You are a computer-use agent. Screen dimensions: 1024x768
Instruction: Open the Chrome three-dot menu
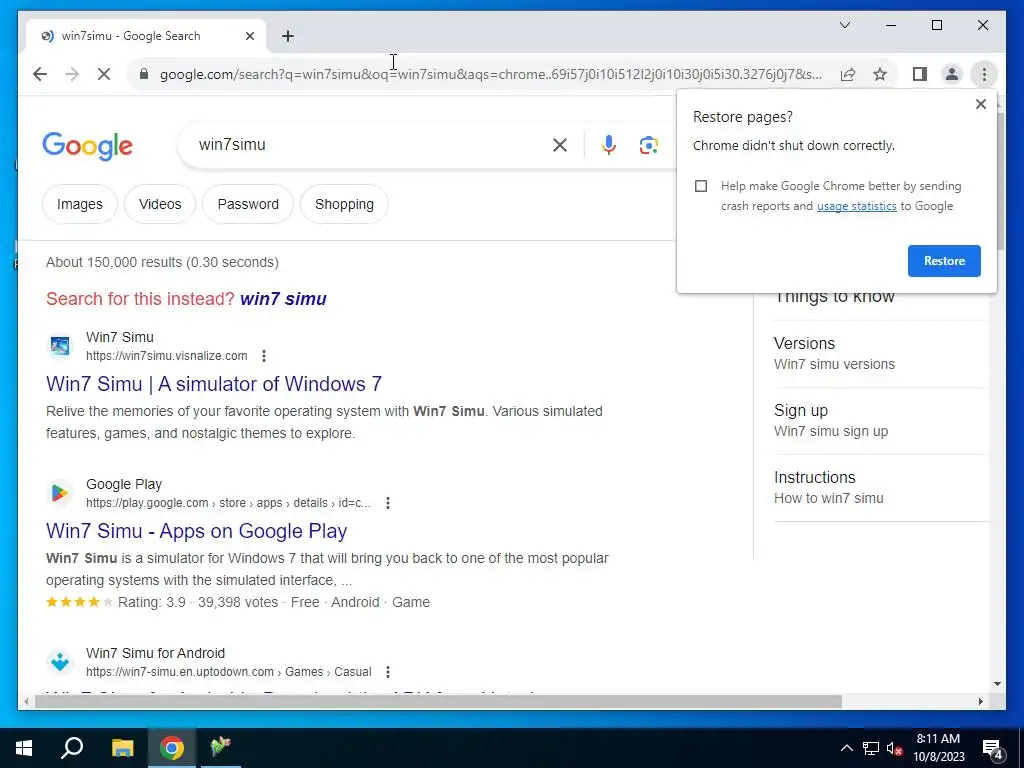click(x=984, y=74)
